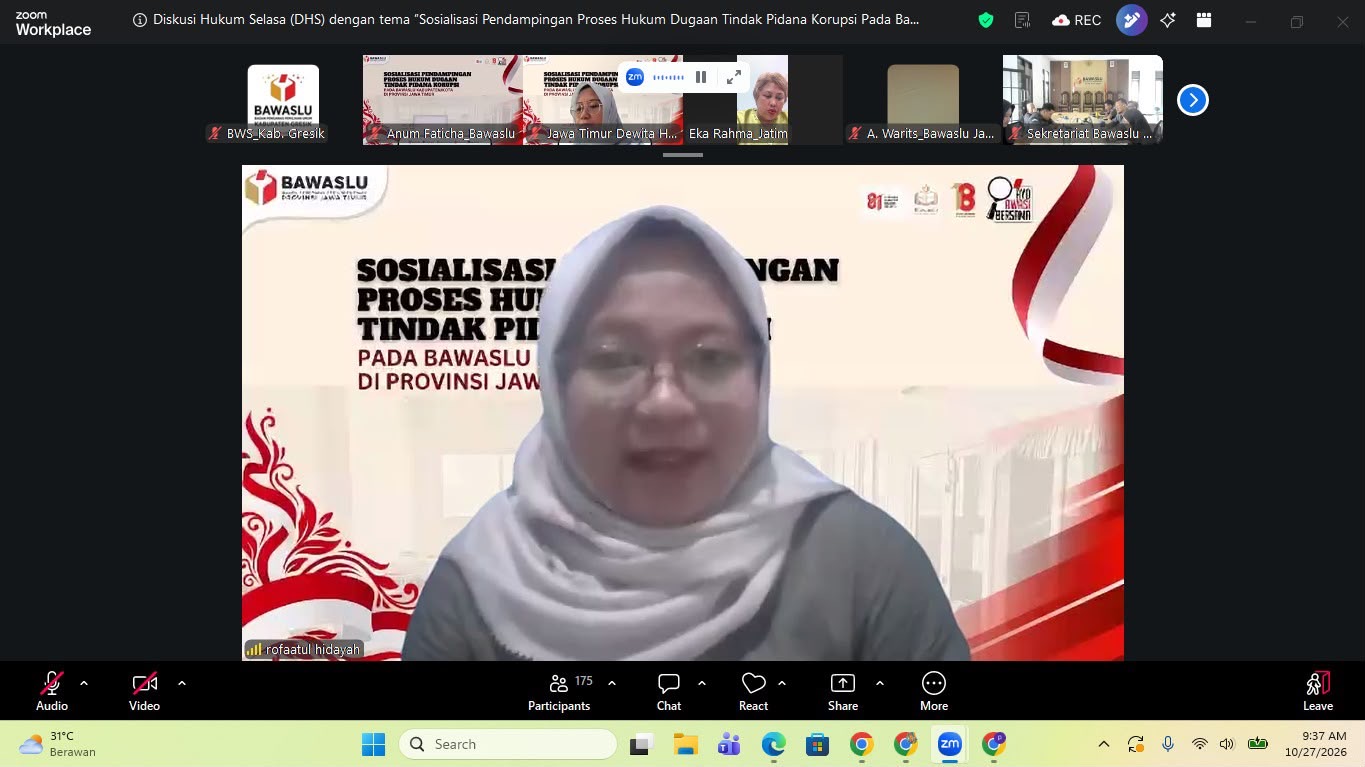This screenshot has height=767, width=1365.
Task: Open the green encryption shield indicator
Action: pyautogui.click(x=986, y=20)
